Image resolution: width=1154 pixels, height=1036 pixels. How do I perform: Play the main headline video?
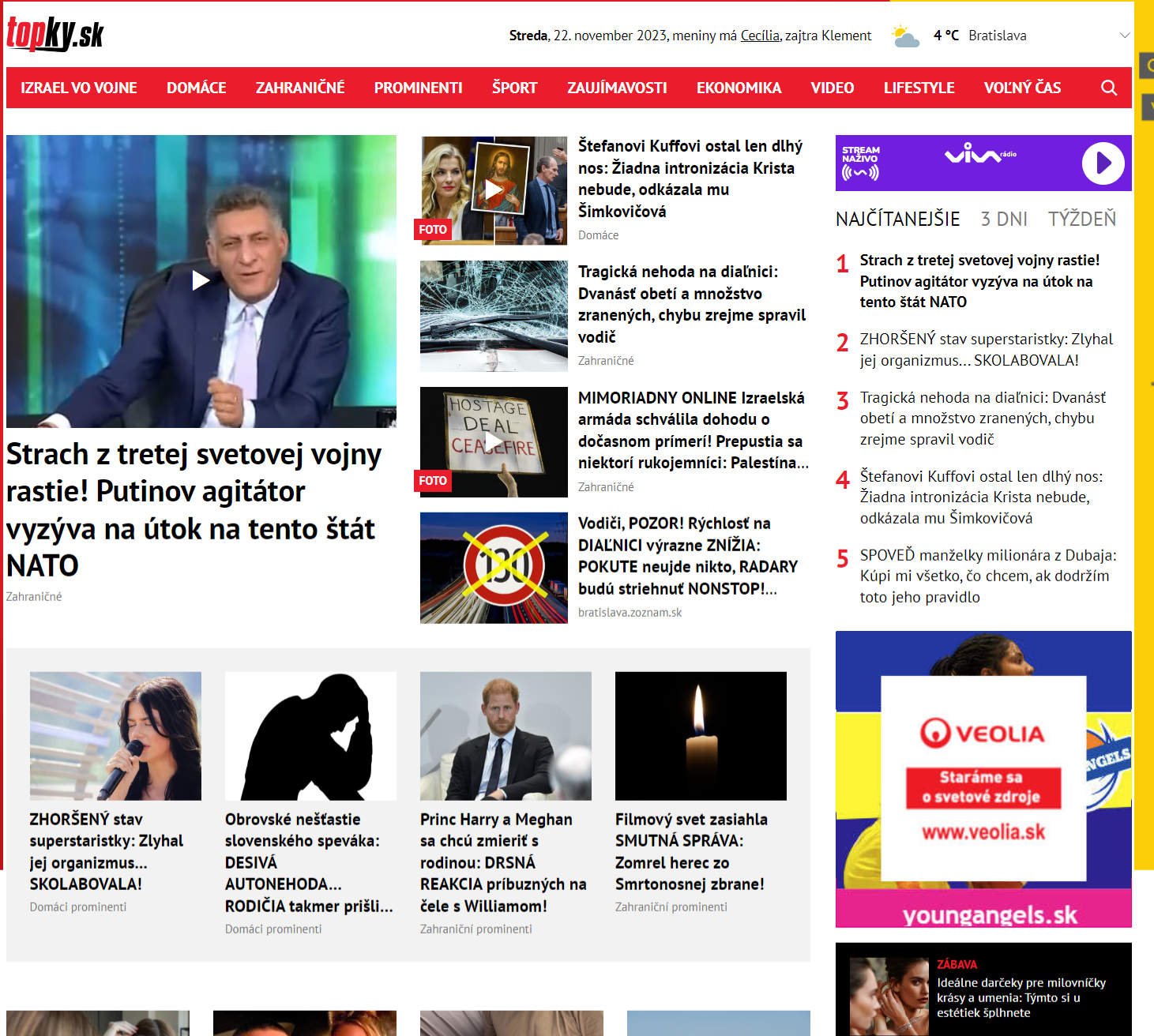click(201, 280)
